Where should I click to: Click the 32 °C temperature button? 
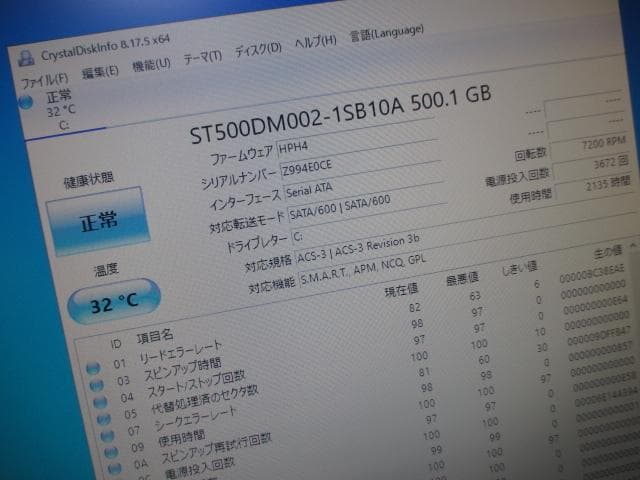114,302
